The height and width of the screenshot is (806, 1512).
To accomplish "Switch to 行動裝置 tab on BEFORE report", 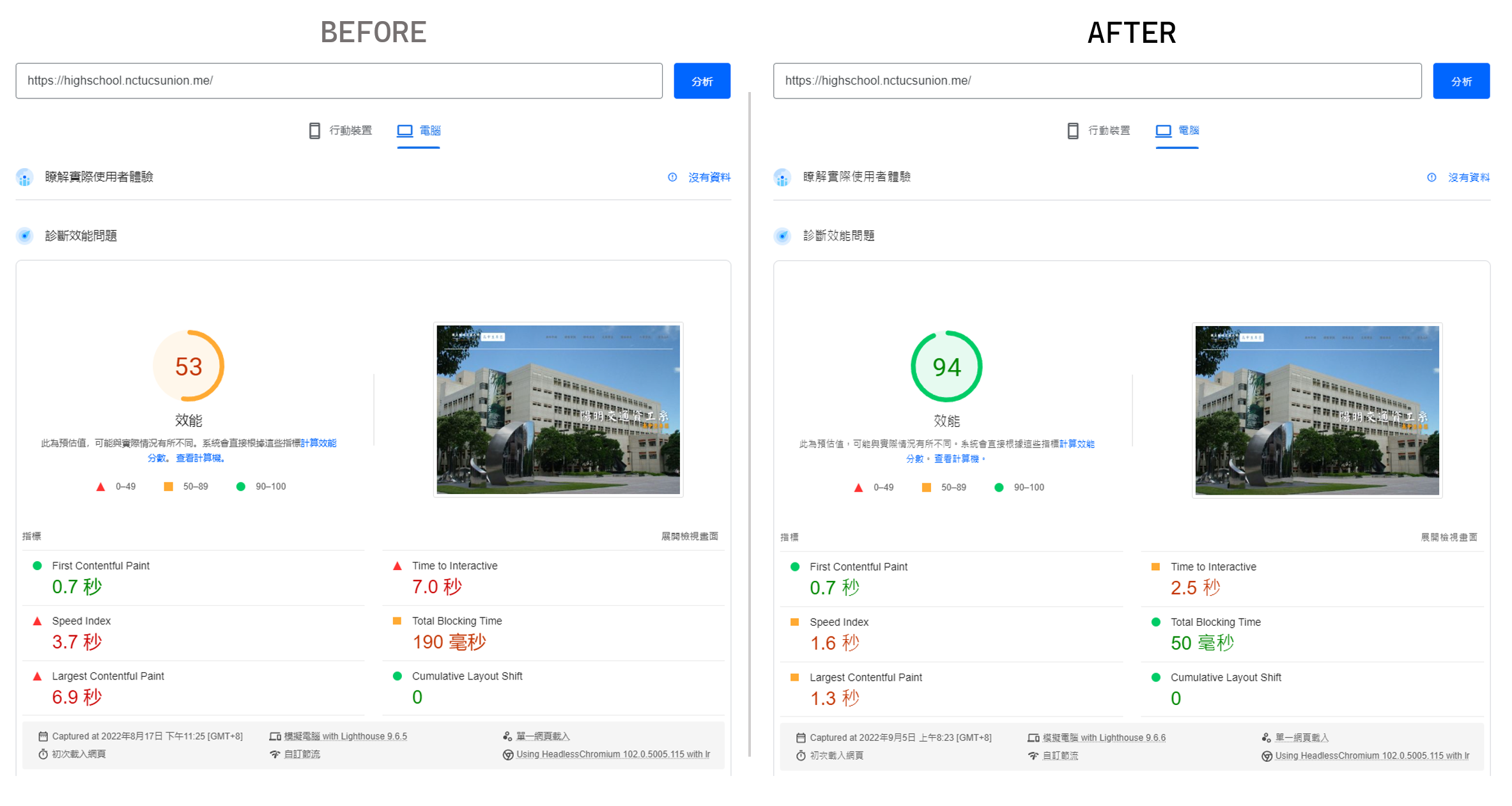I will tap(351, 130).
